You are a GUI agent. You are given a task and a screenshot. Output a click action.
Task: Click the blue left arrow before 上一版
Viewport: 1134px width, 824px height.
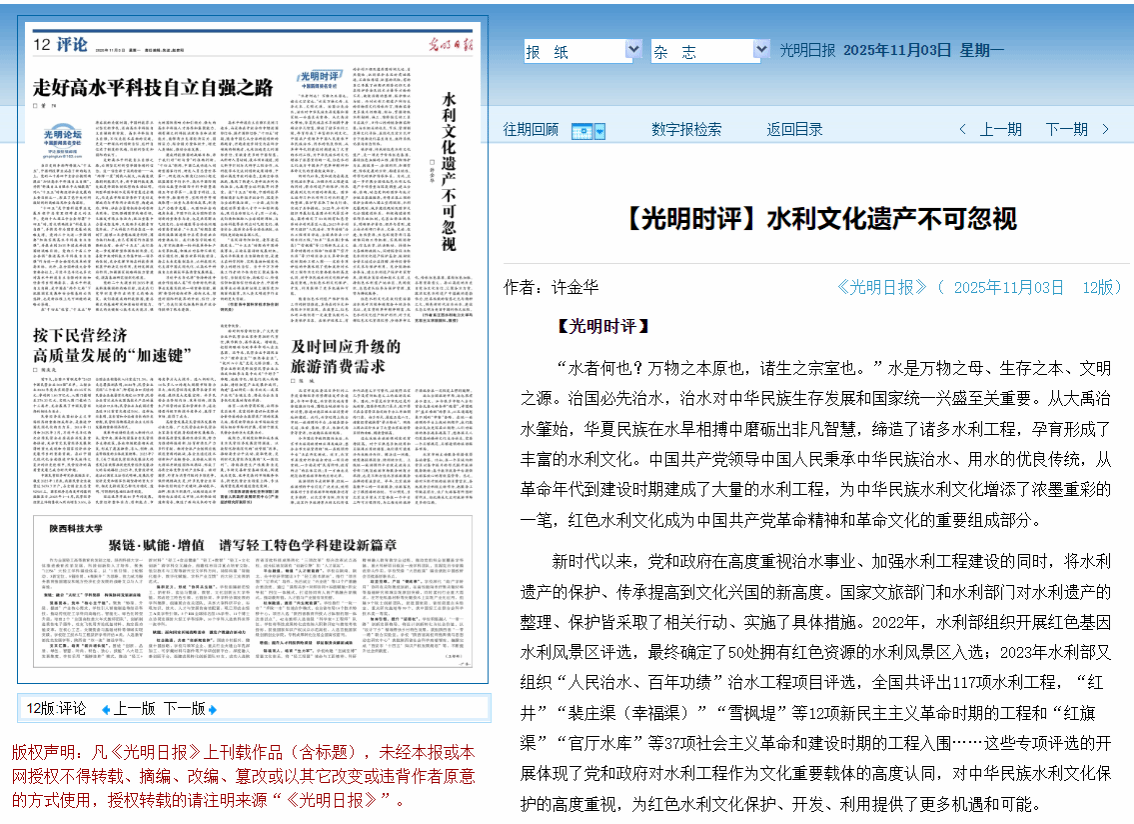click(105, 709)
